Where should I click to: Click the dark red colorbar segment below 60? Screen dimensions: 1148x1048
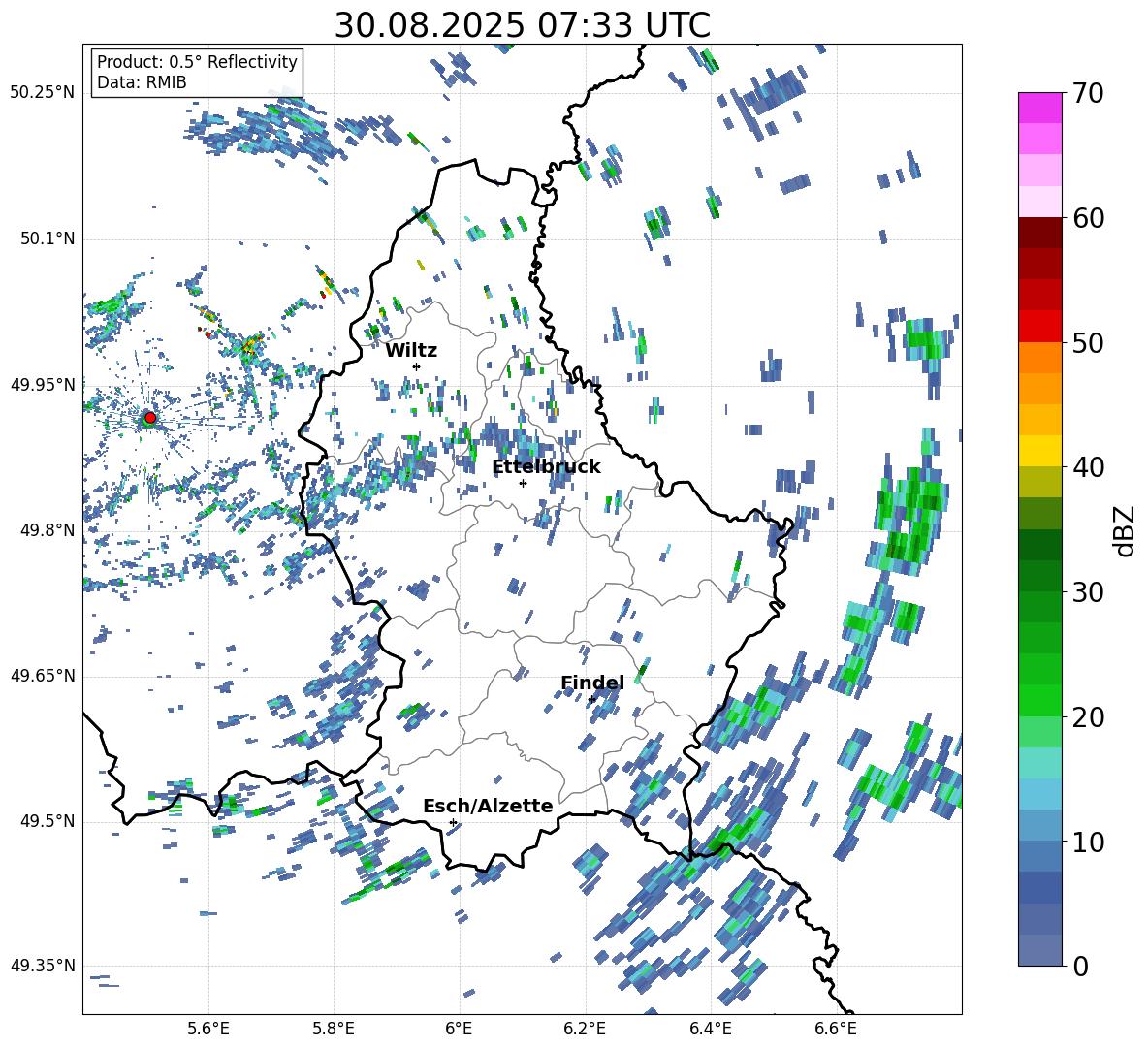coord(1039,233)
